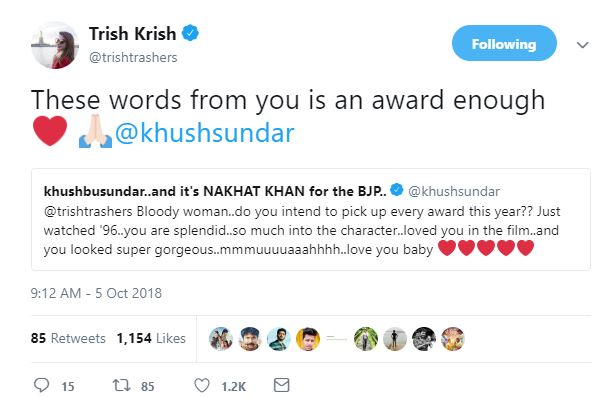
Task: View the 1,154 Likes list
Action: [151, 338]
